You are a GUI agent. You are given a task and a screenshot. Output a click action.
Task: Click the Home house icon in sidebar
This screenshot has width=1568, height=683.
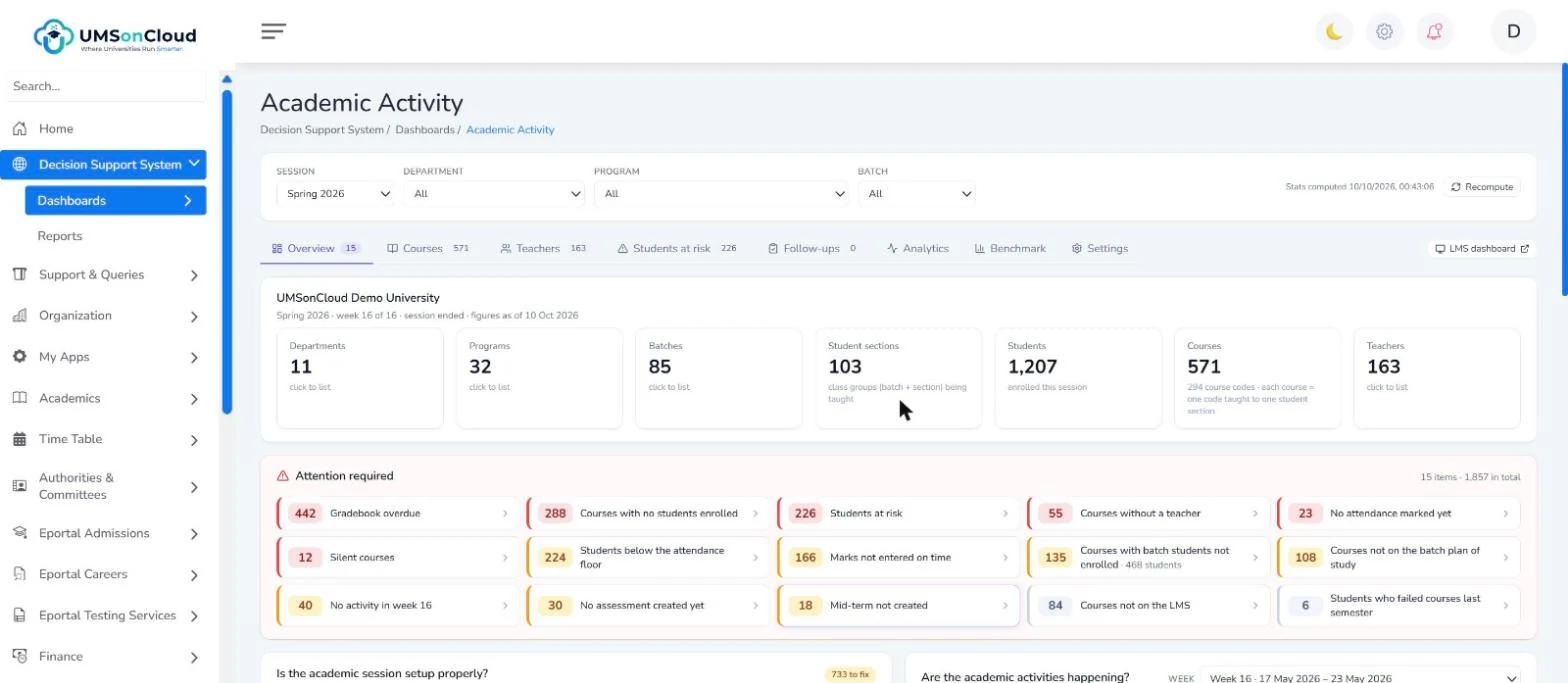coord(19,129)
